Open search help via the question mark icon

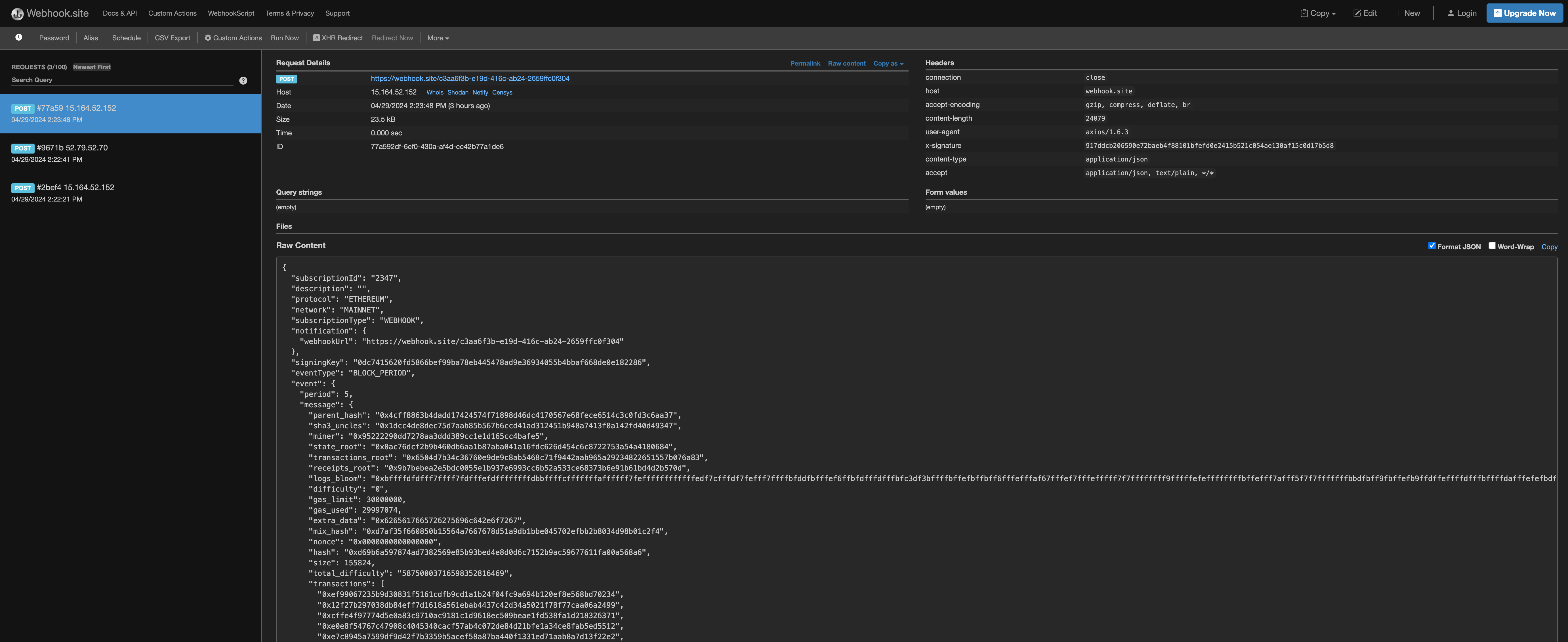[243, 80]
